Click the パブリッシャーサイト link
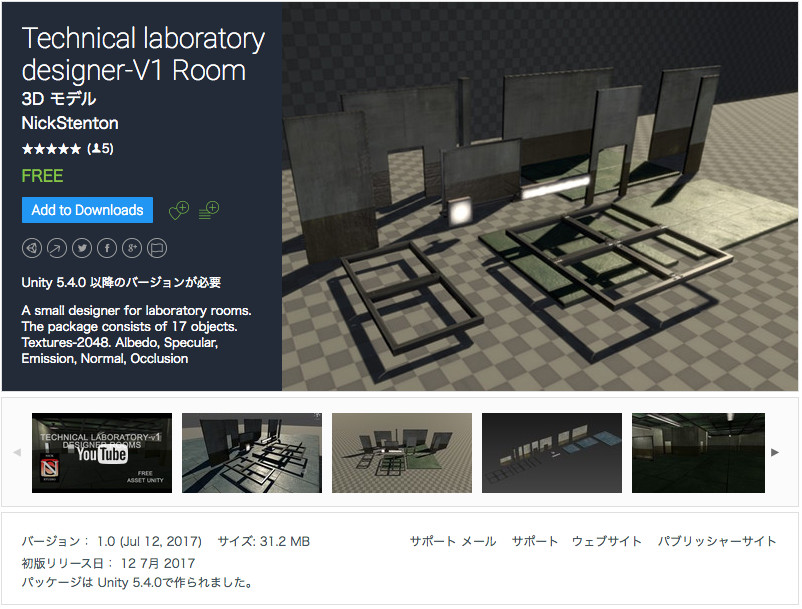Image resolution: width=802 pixels, height=609 pixels. (717, 542)
